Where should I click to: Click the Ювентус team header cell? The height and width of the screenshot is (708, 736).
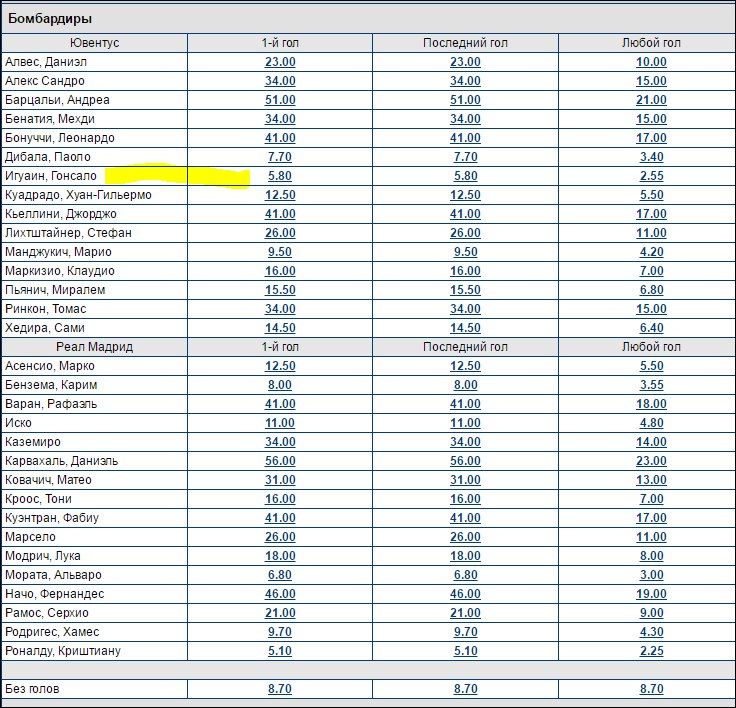point(94,43)
